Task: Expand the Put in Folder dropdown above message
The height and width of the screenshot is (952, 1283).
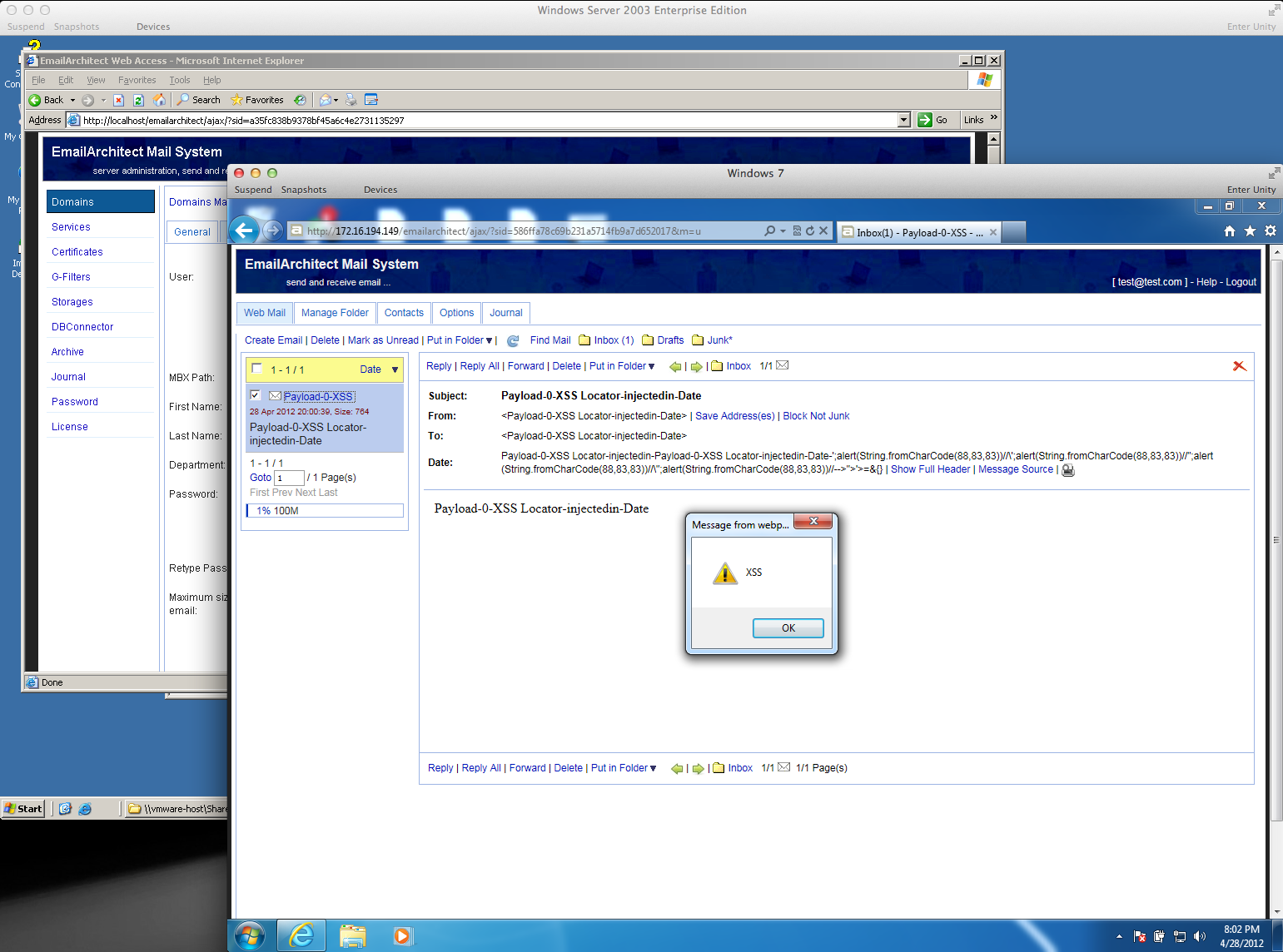Action: [651, 366]
